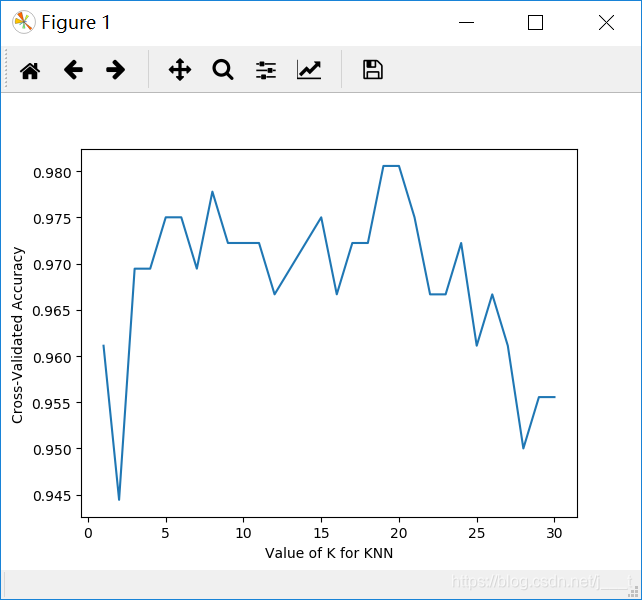Click the x-axis tick label 15
Screen dimensions: 642x600
tap(321, 533)
